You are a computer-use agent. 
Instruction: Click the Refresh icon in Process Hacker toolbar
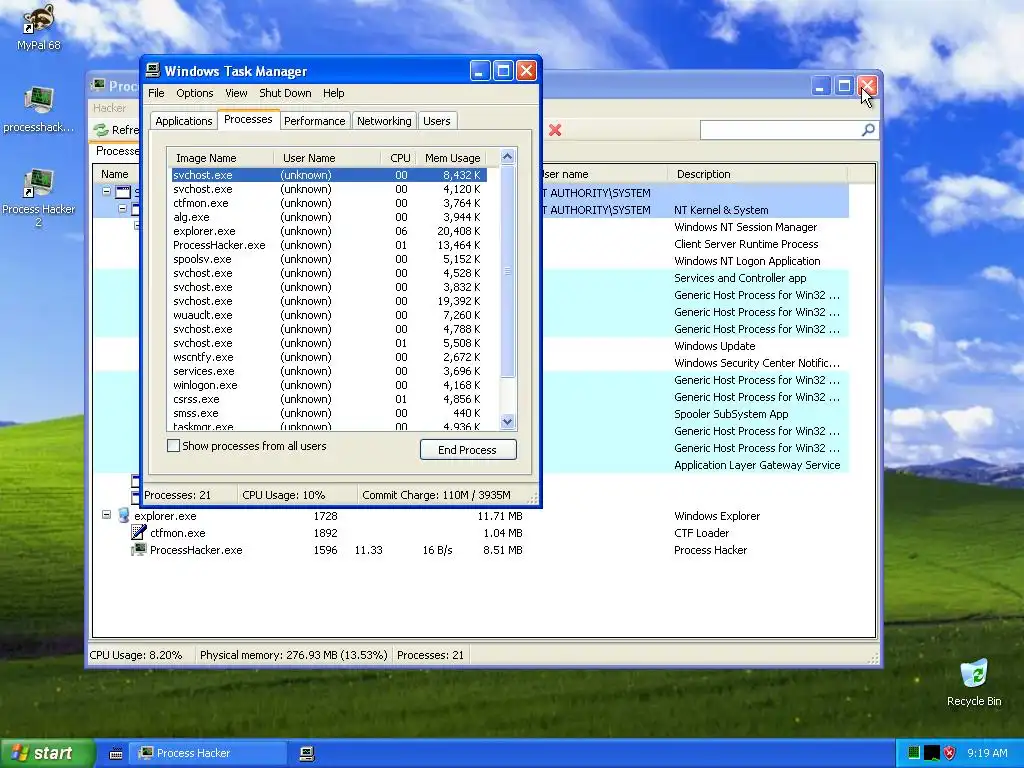pos(101,130)
